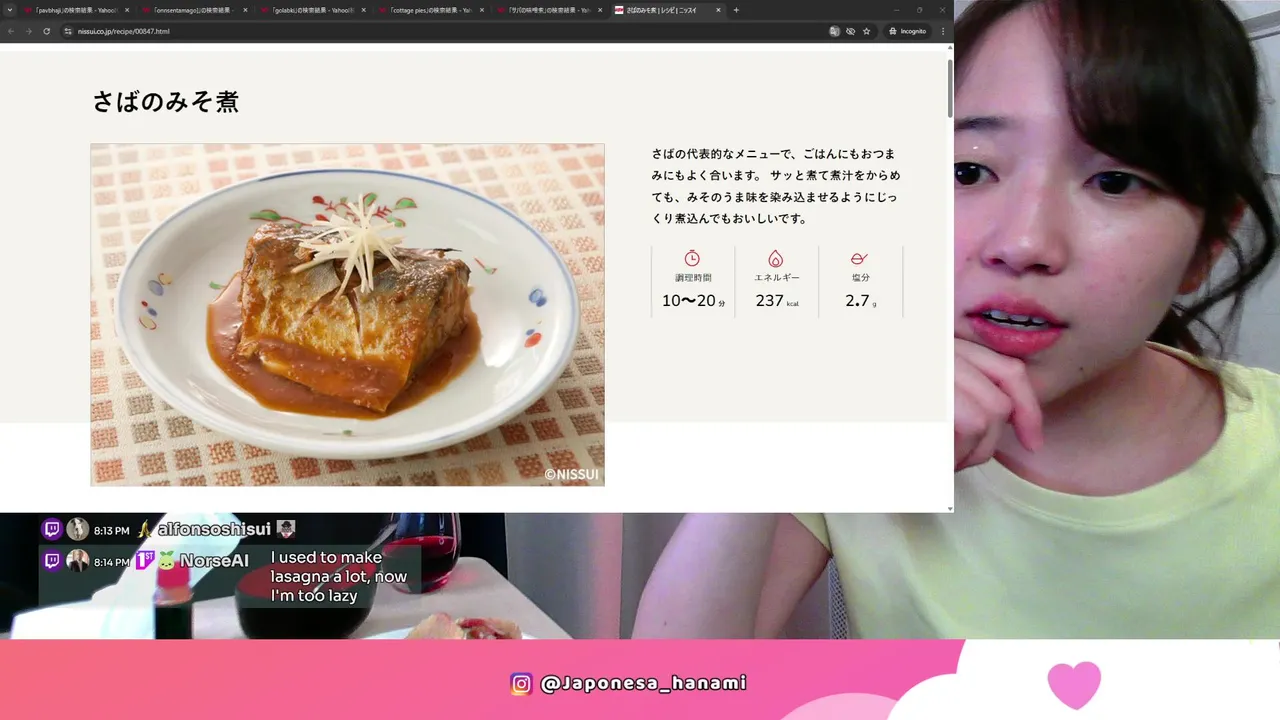1280x720 pixels.
Task: Reload the Nissui recipe page
Action: [46, 31]
